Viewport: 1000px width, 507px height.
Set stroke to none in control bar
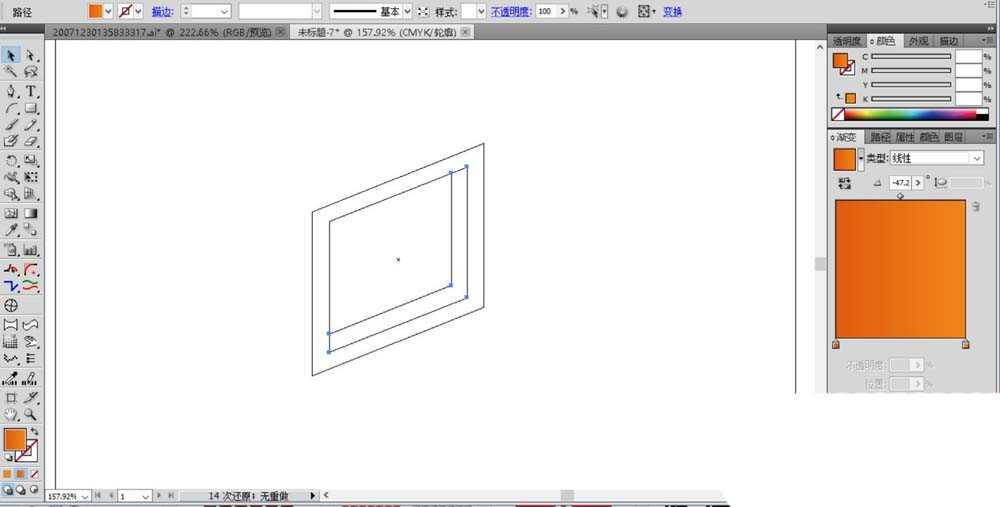tap(126, 11)
